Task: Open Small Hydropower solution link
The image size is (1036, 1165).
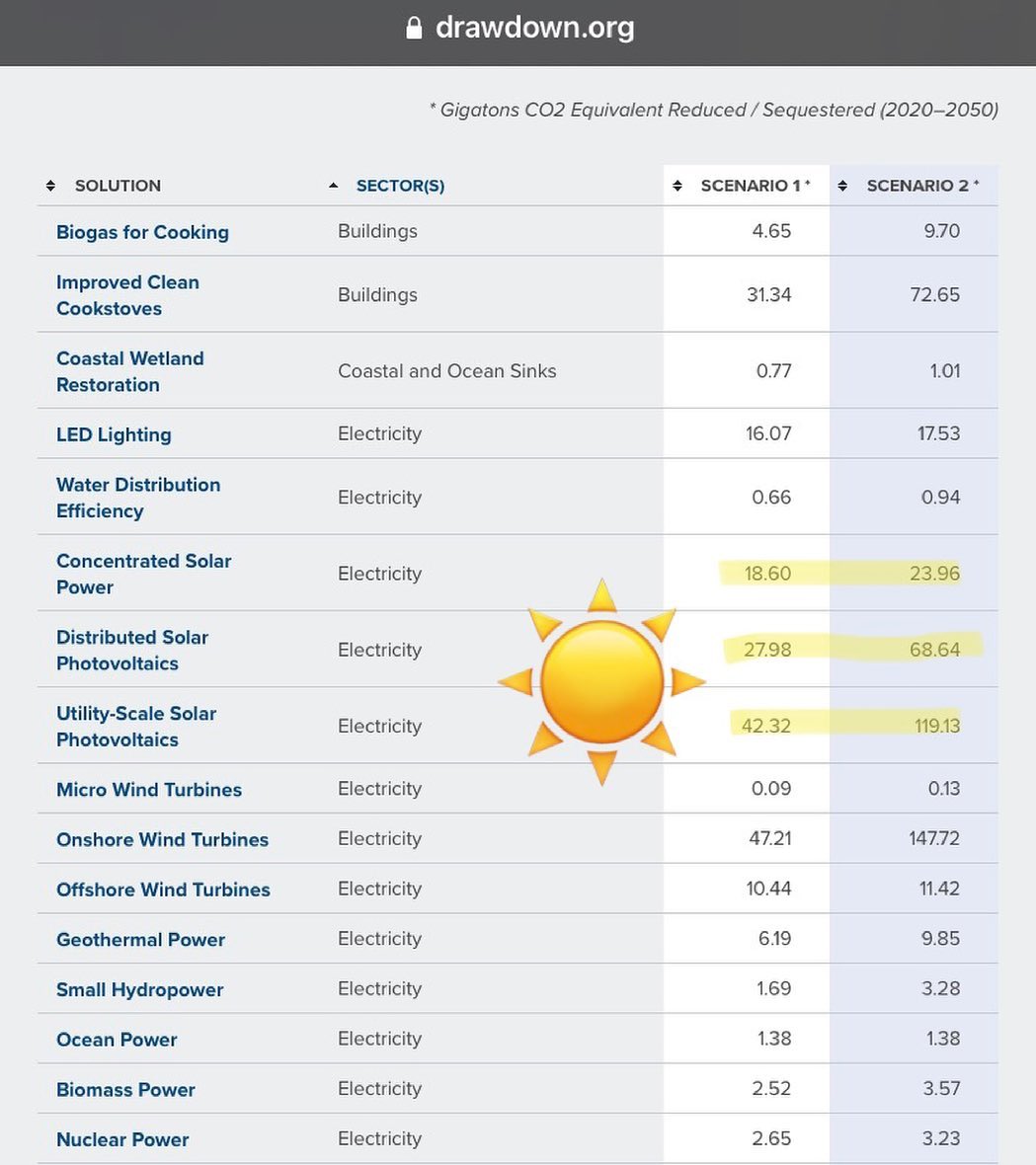Action: pos(139,989)
